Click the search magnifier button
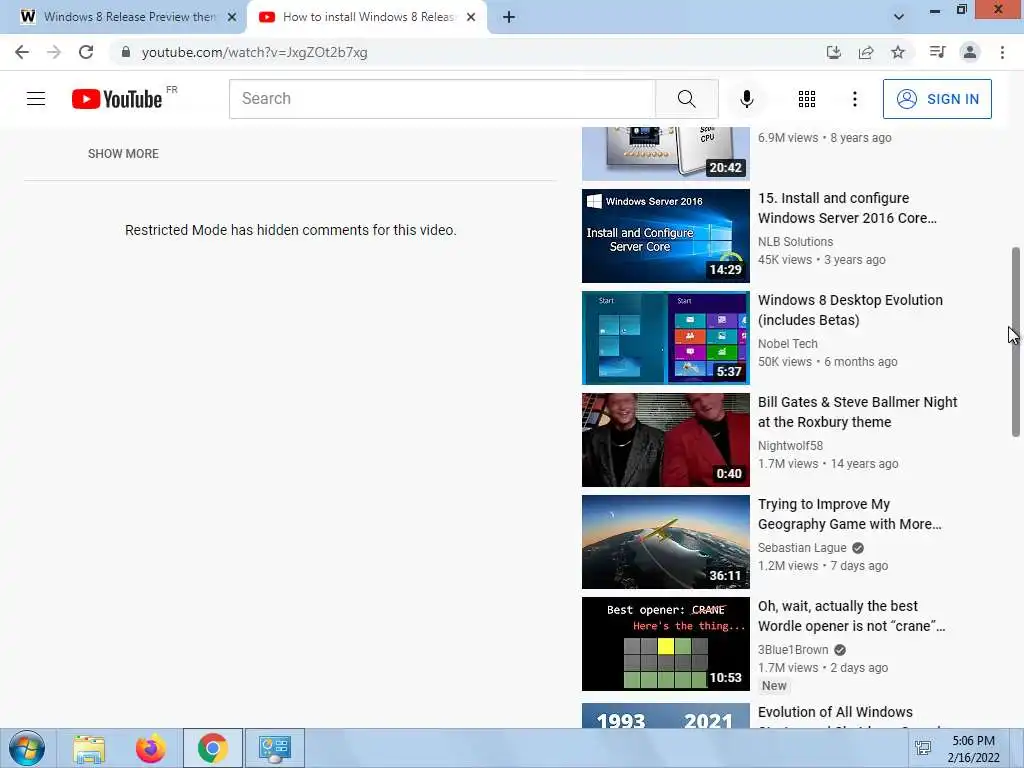Viewport: 1024px width, 768px height. tap(686, 99)
